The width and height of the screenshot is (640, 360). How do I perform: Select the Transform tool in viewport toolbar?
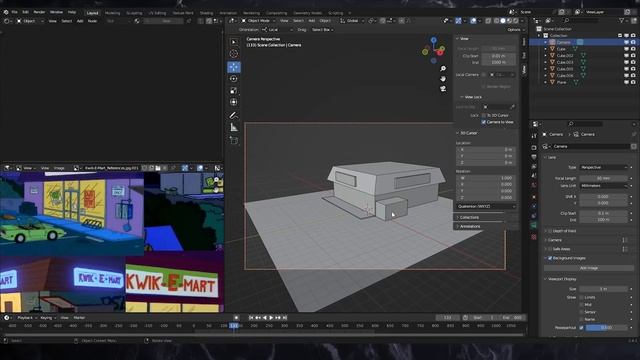coord(233,102)
